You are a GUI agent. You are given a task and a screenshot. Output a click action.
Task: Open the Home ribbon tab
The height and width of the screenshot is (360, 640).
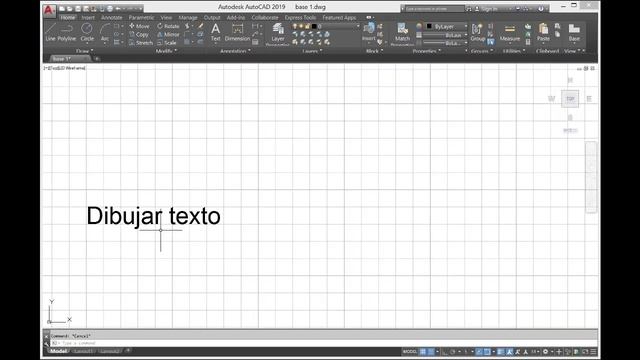(x=68, y=18)
